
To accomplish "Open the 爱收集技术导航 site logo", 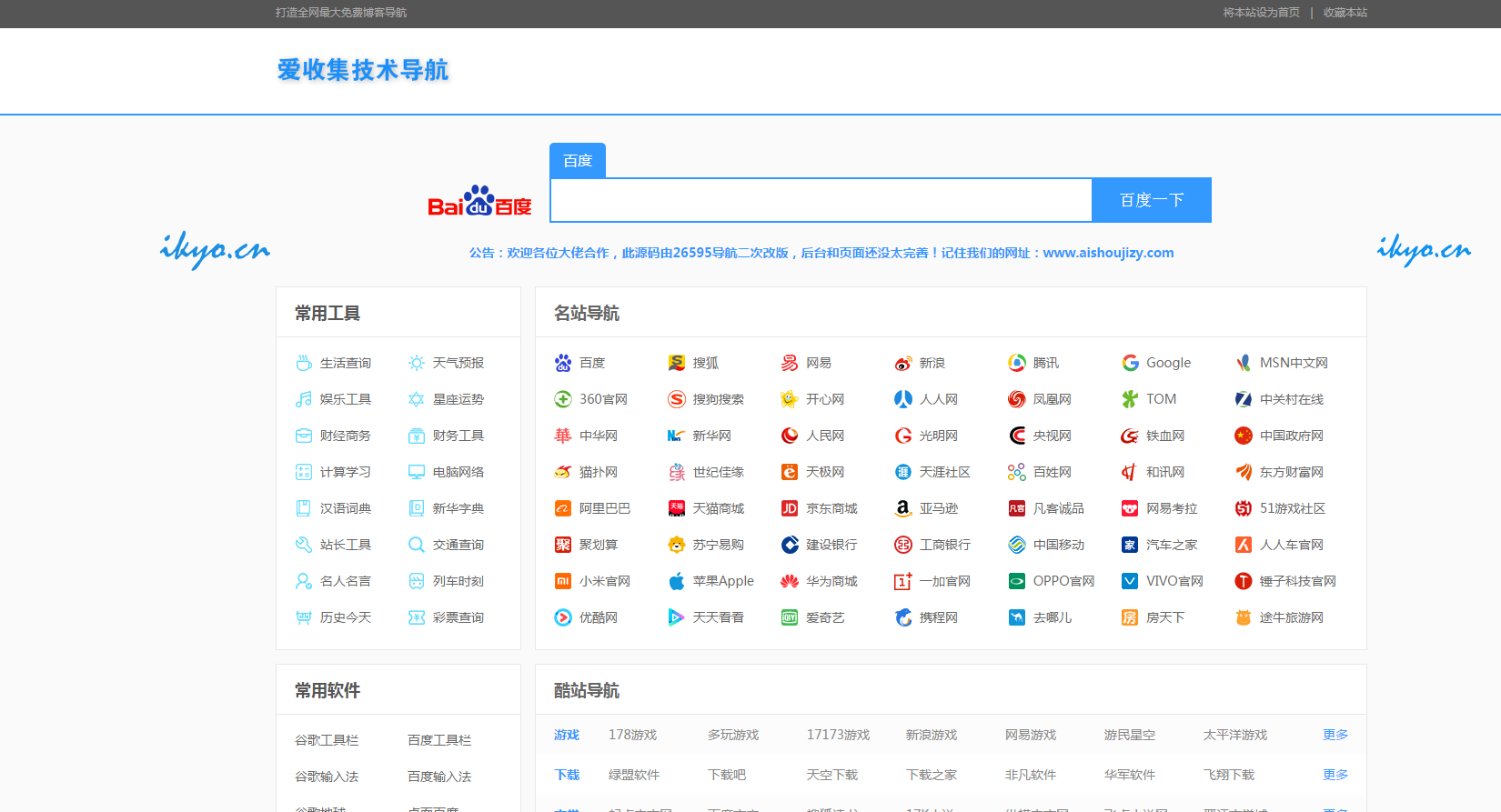I will [363, 70].
